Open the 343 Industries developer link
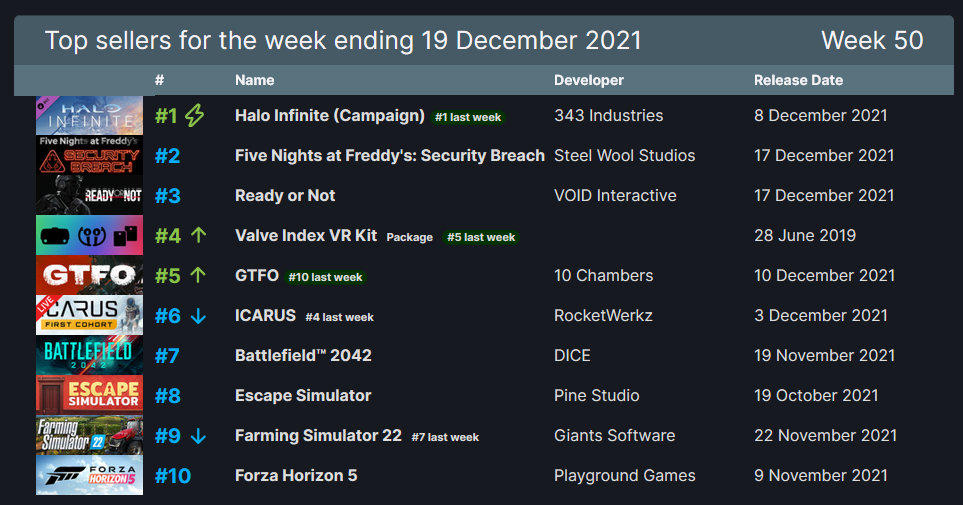This screenshot has height=505, width=963. [609, 115]
